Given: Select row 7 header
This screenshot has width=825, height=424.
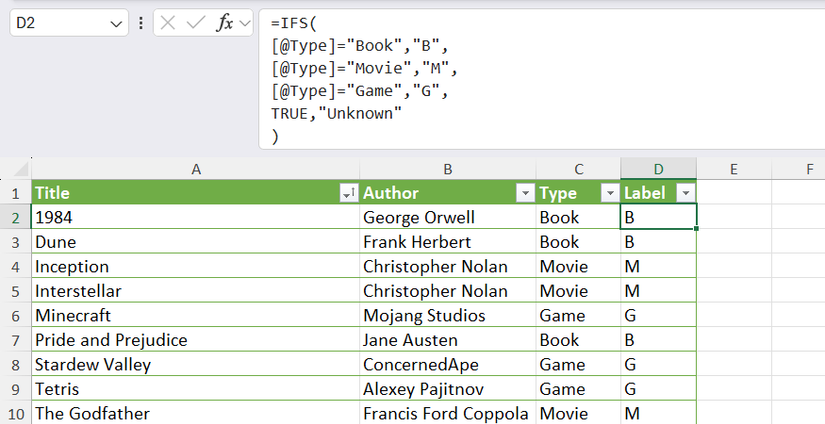Looking at the screenshot, I should [x=15, y=340].
